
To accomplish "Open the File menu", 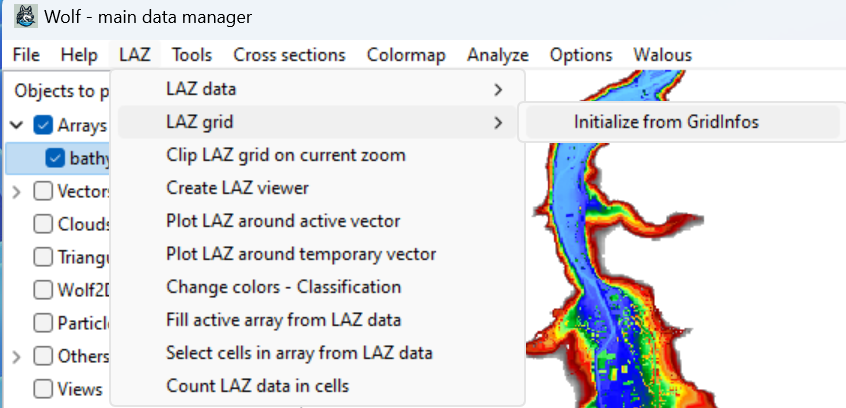I will 27,55.
